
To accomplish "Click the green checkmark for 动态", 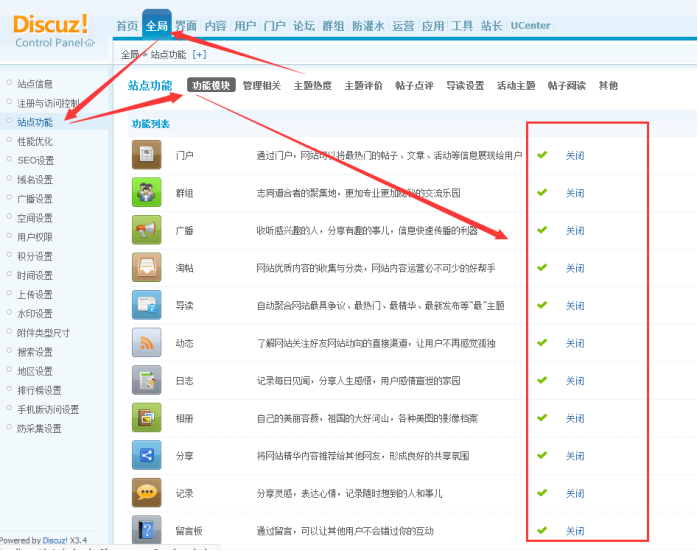I will pyautogui.click(x=542, y=343).
